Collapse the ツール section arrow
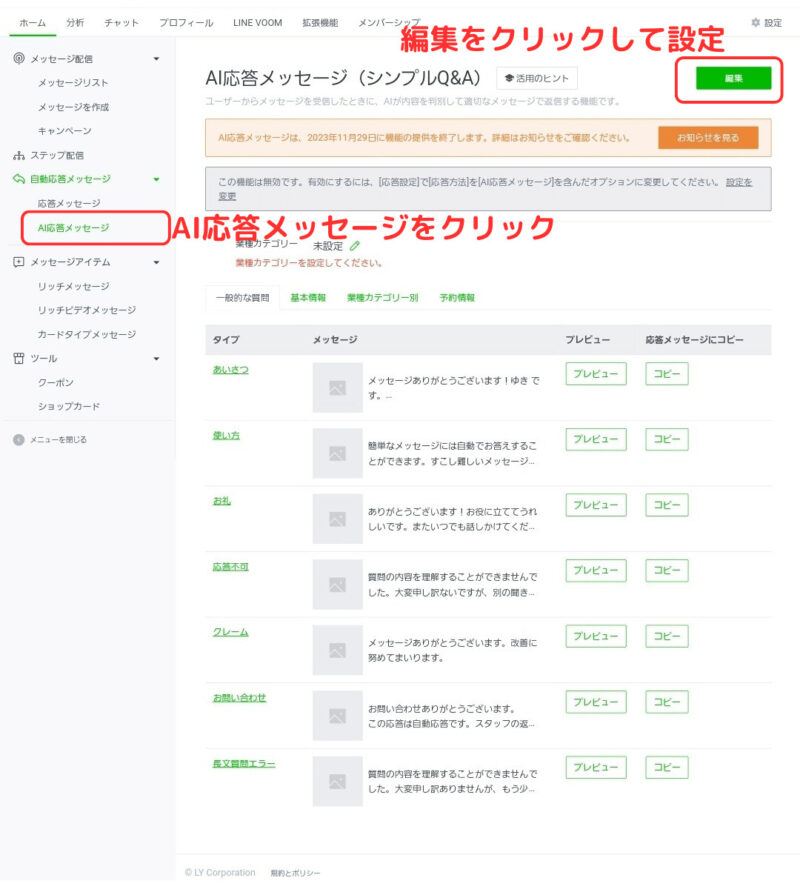This screenshot has height=892, width=800. pos(156,359)
